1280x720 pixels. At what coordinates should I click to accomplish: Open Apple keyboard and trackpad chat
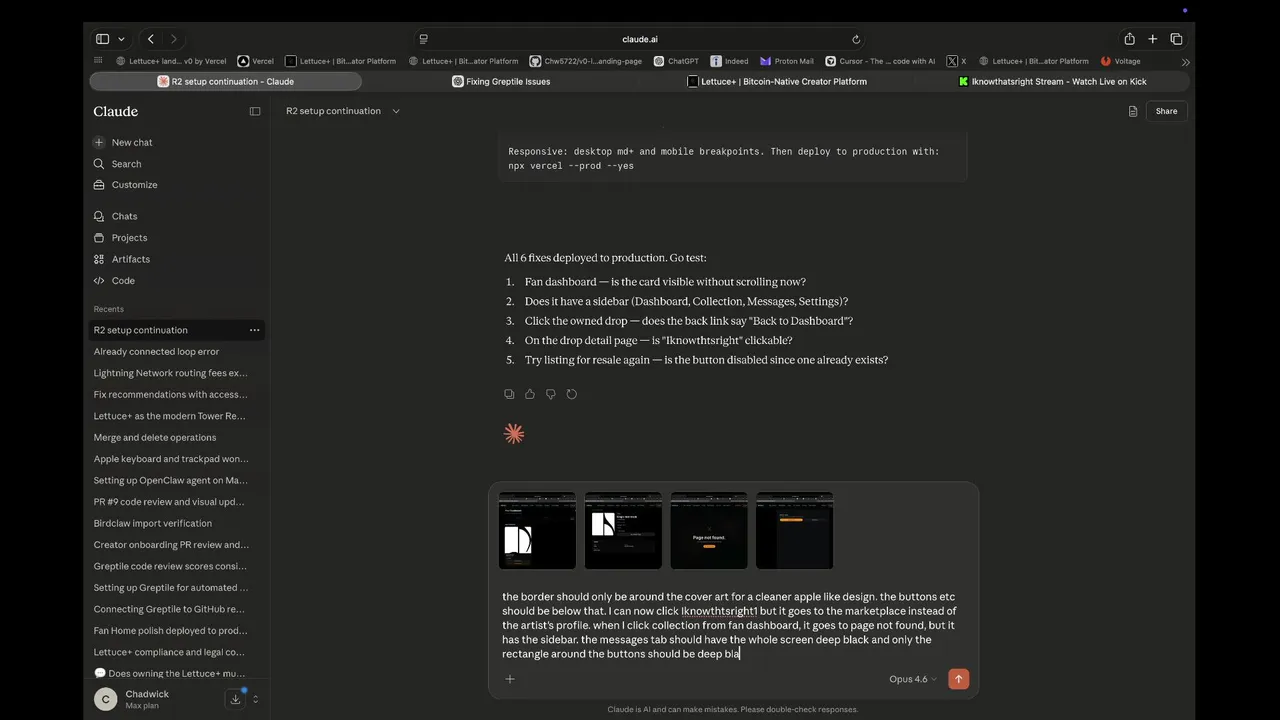[171, 459]
